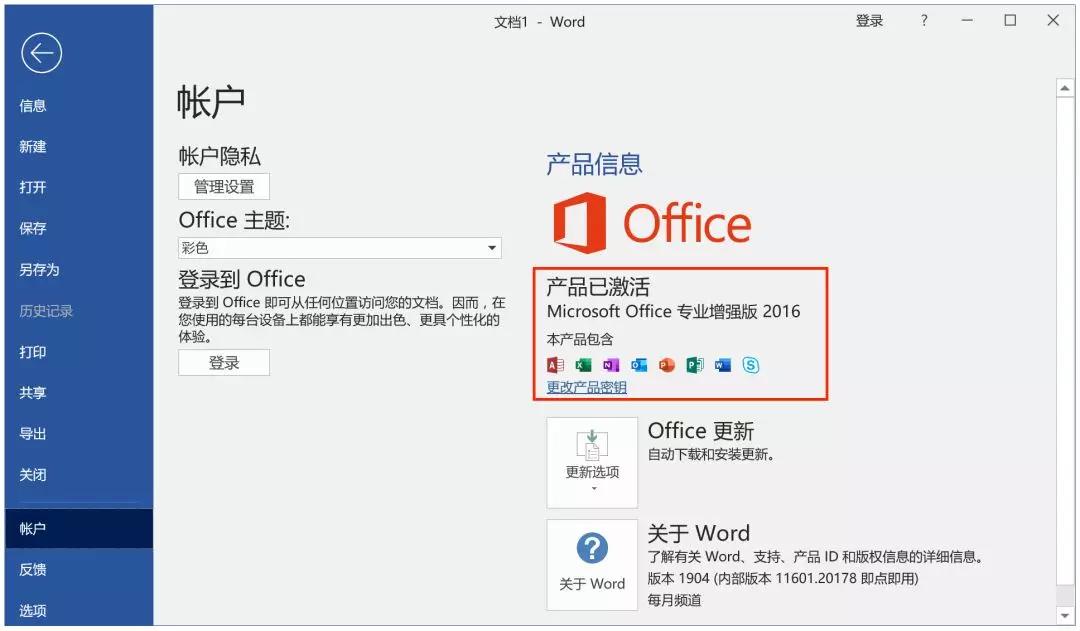The height and width of the screenshot is (631, 1080).
Task: Click the 更改产品密钥 link
Action: coord(587,387)
